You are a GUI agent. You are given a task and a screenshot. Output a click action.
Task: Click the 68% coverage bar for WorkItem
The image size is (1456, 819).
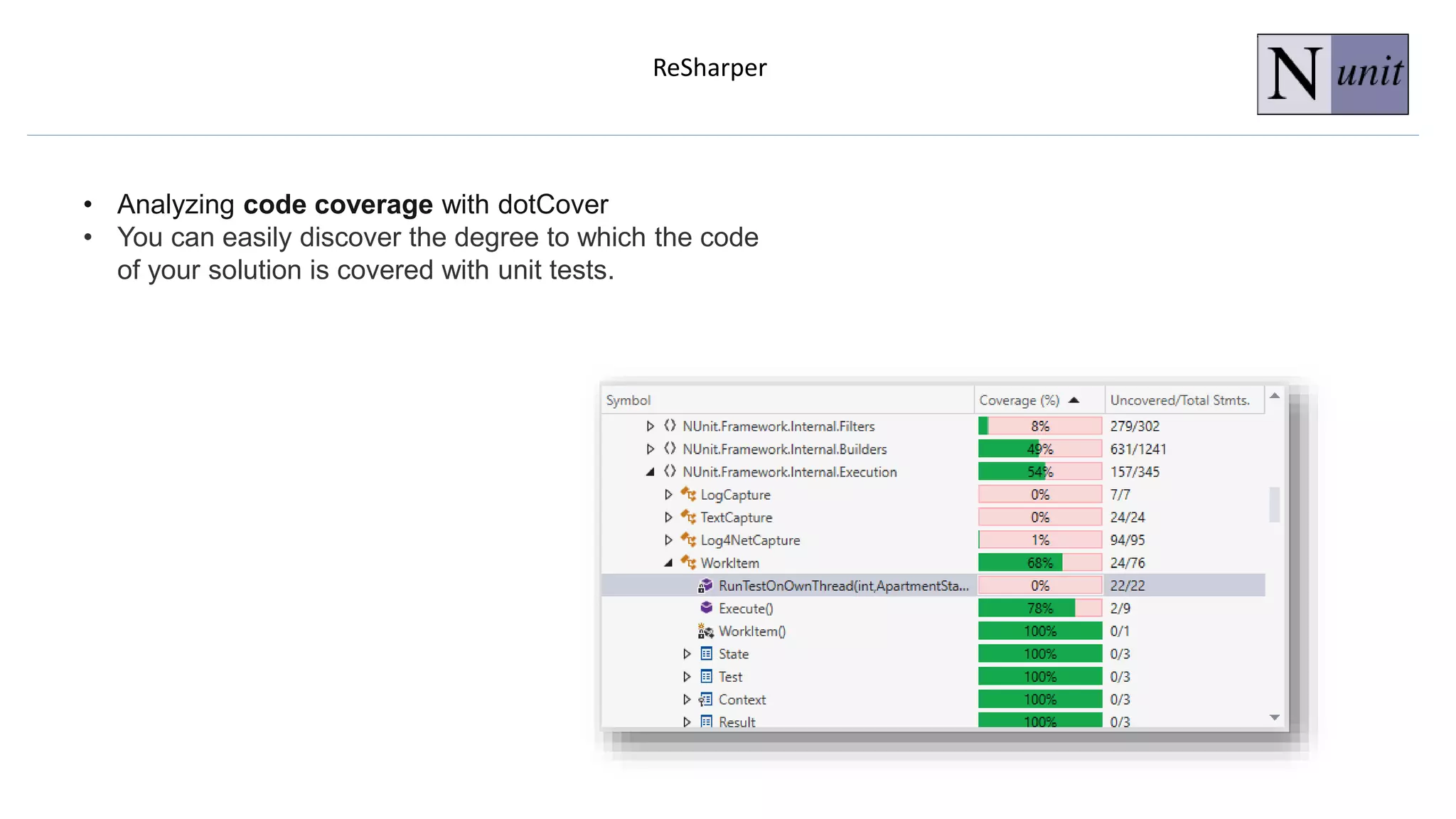(1040, 562)
